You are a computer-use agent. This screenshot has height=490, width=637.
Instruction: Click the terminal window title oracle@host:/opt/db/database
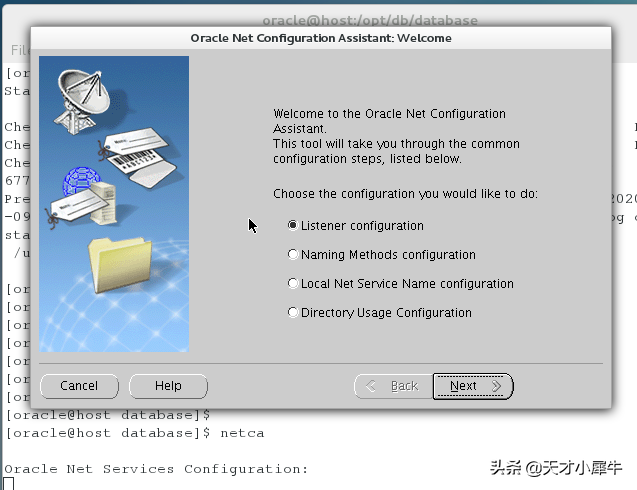(370, 20)
